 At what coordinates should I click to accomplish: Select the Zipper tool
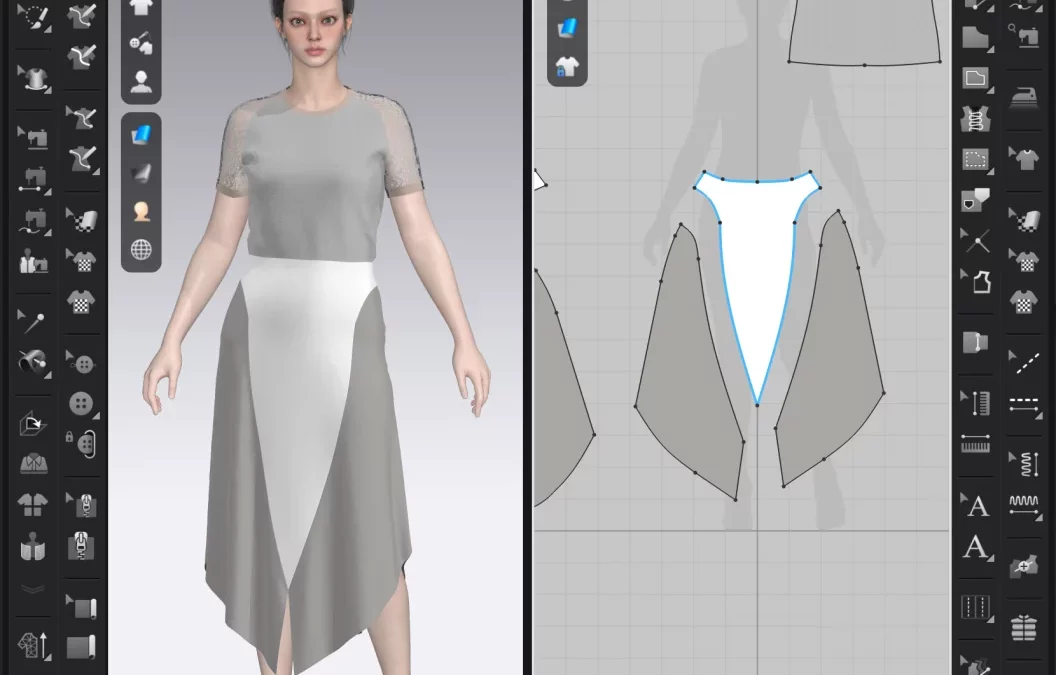[82, 548]
